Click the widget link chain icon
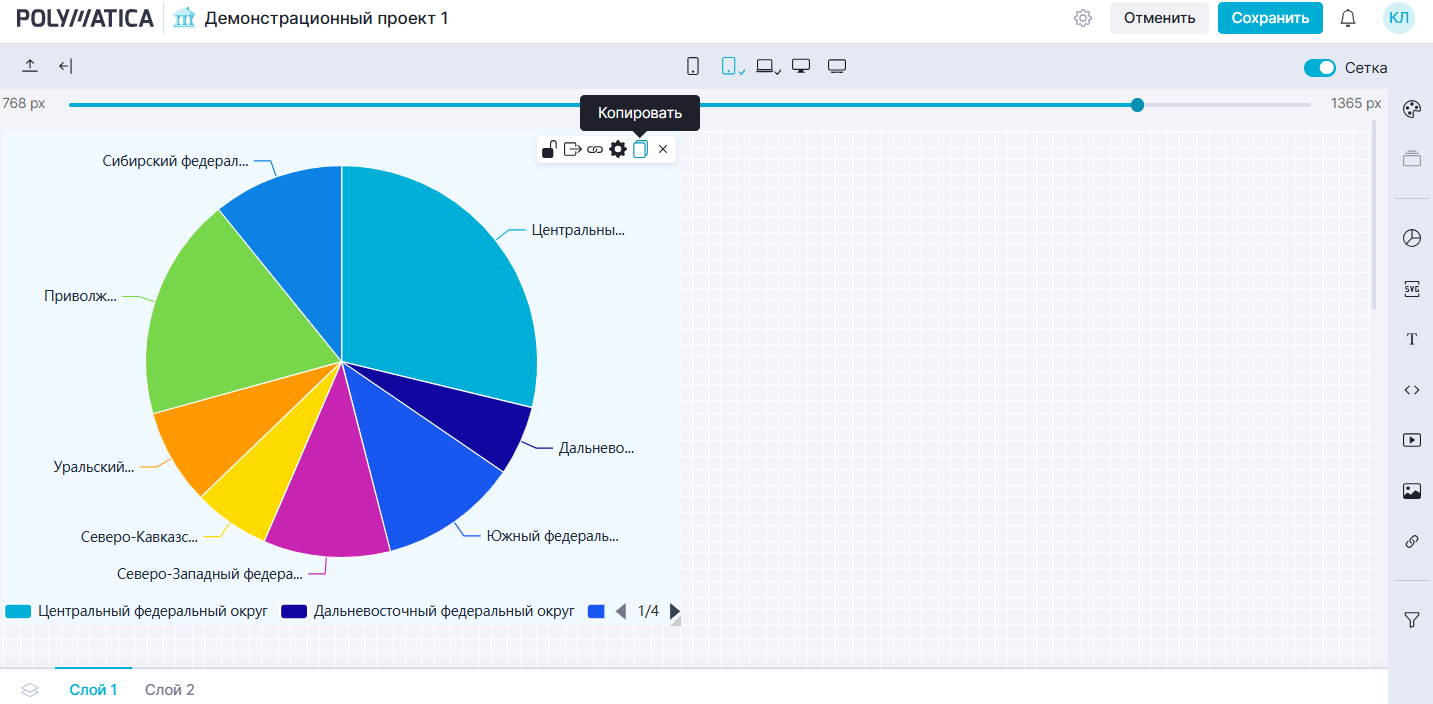Viewport: 1433px width, 704px height. tap(595, 149)
